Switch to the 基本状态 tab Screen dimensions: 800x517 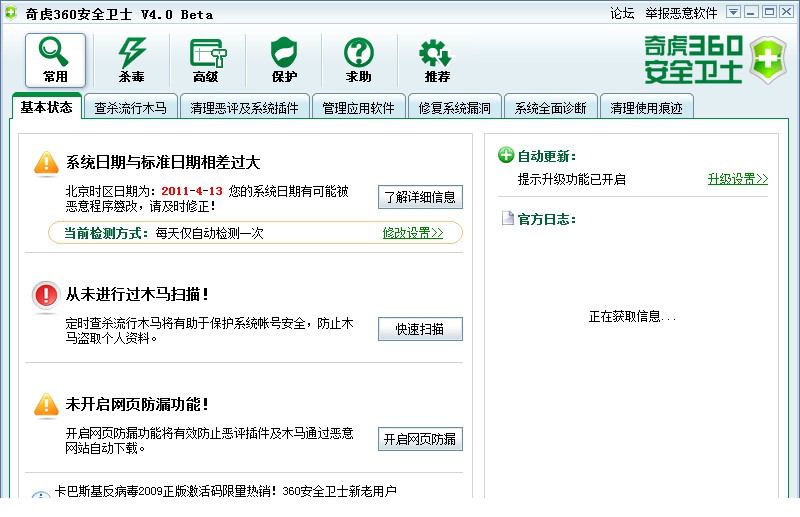click(x=46, y=107)
